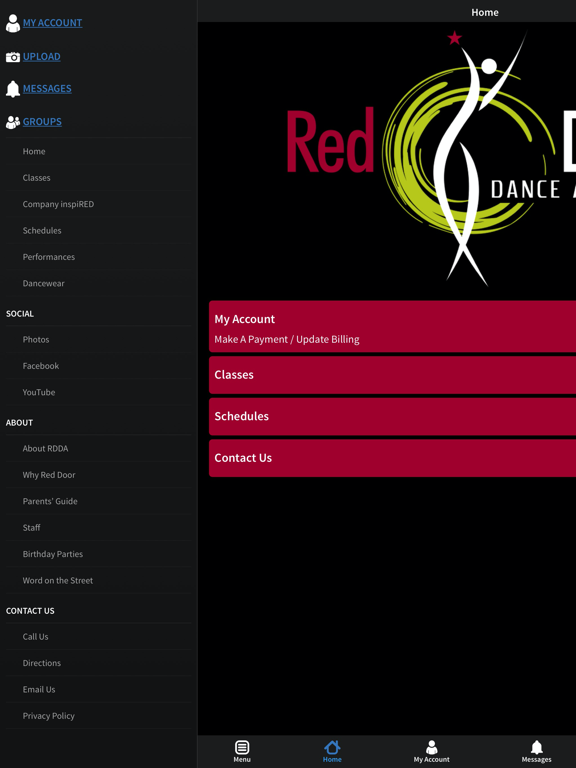576x768 pixels.
Task: Open Facebook under Social
Action: click(x=98, y=366)
